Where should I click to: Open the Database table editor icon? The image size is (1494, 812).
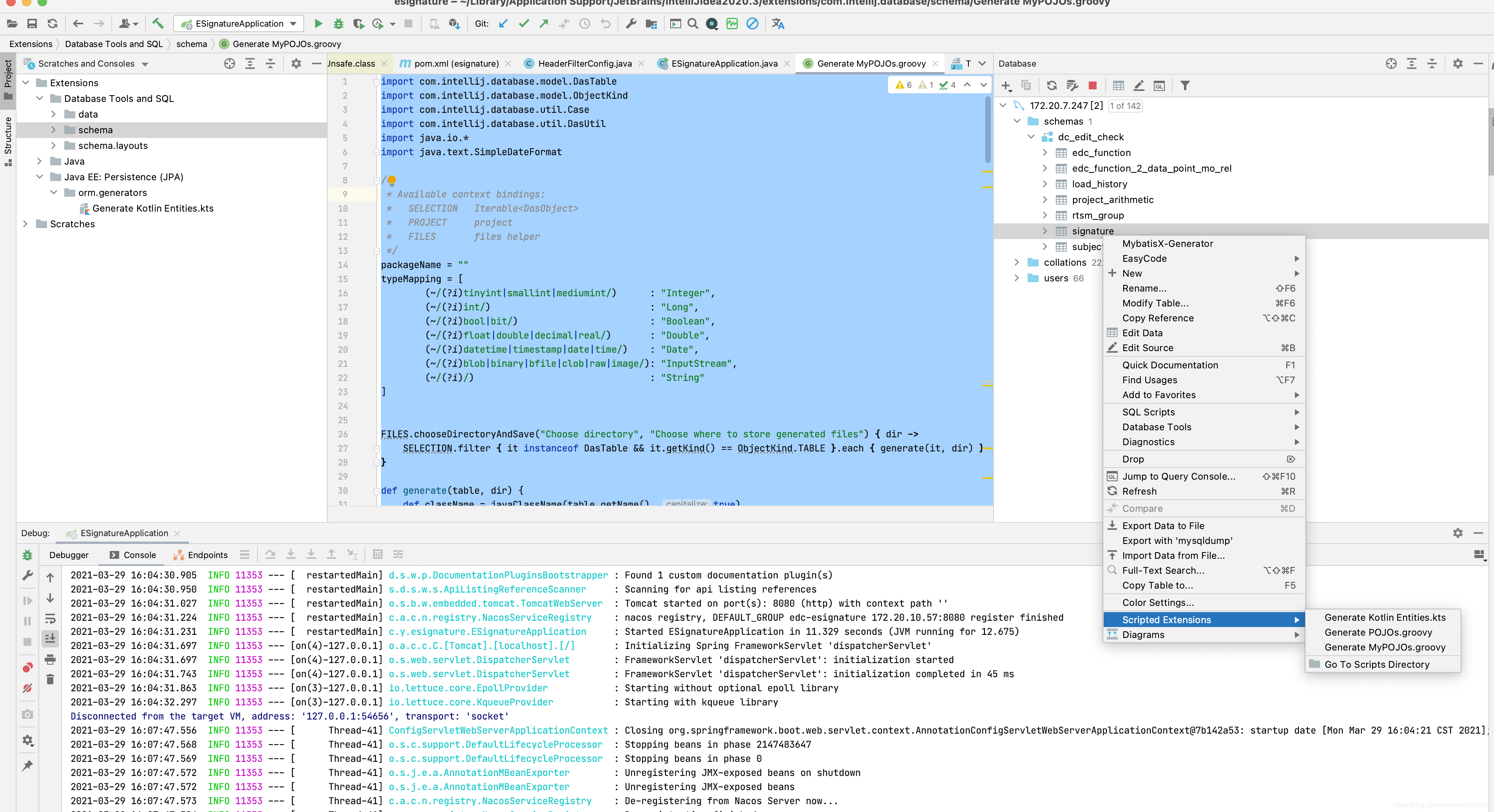(1118, 86)
